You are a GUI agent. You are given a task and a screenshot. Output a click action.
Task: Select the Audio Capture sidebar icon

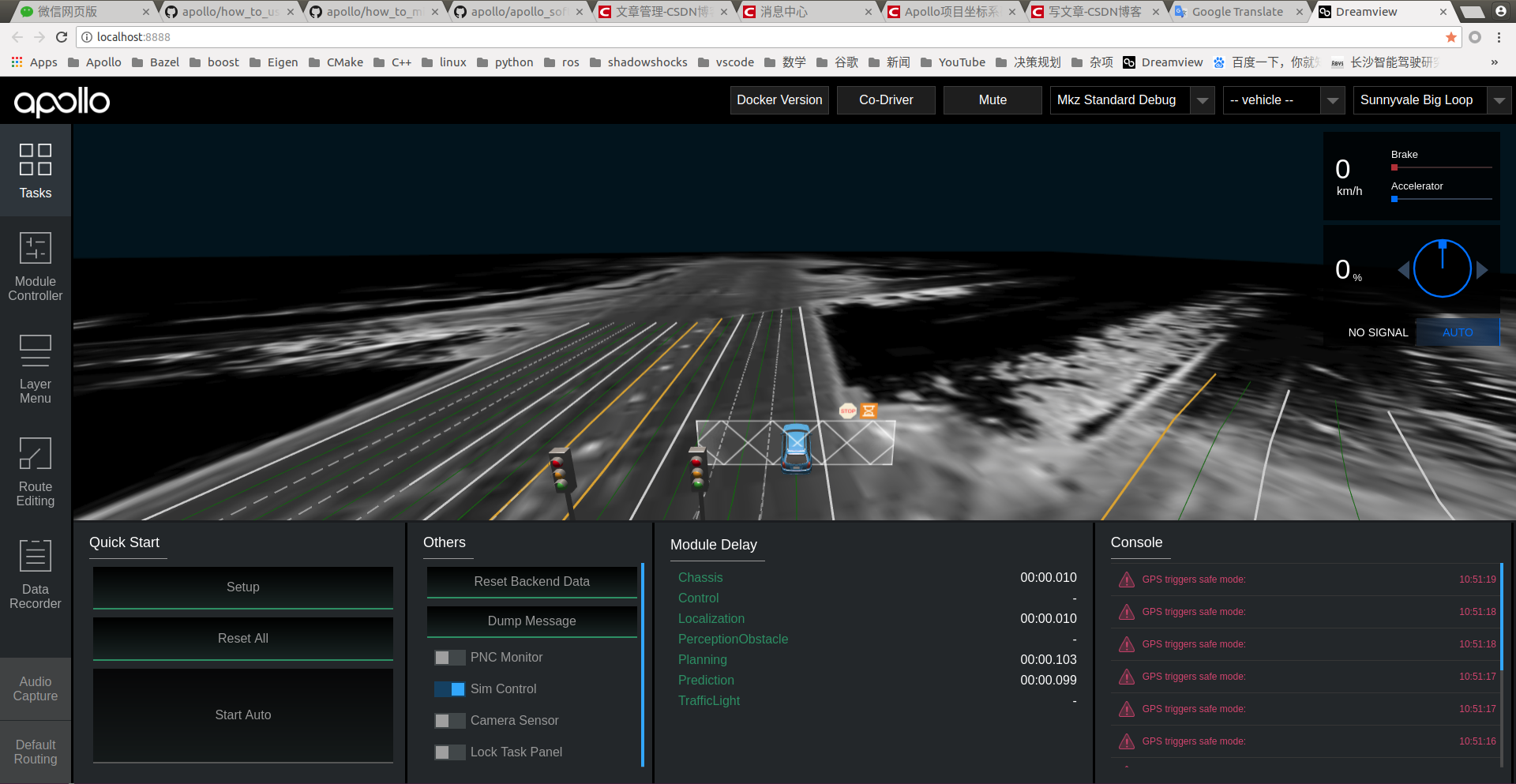click(35, 687)
